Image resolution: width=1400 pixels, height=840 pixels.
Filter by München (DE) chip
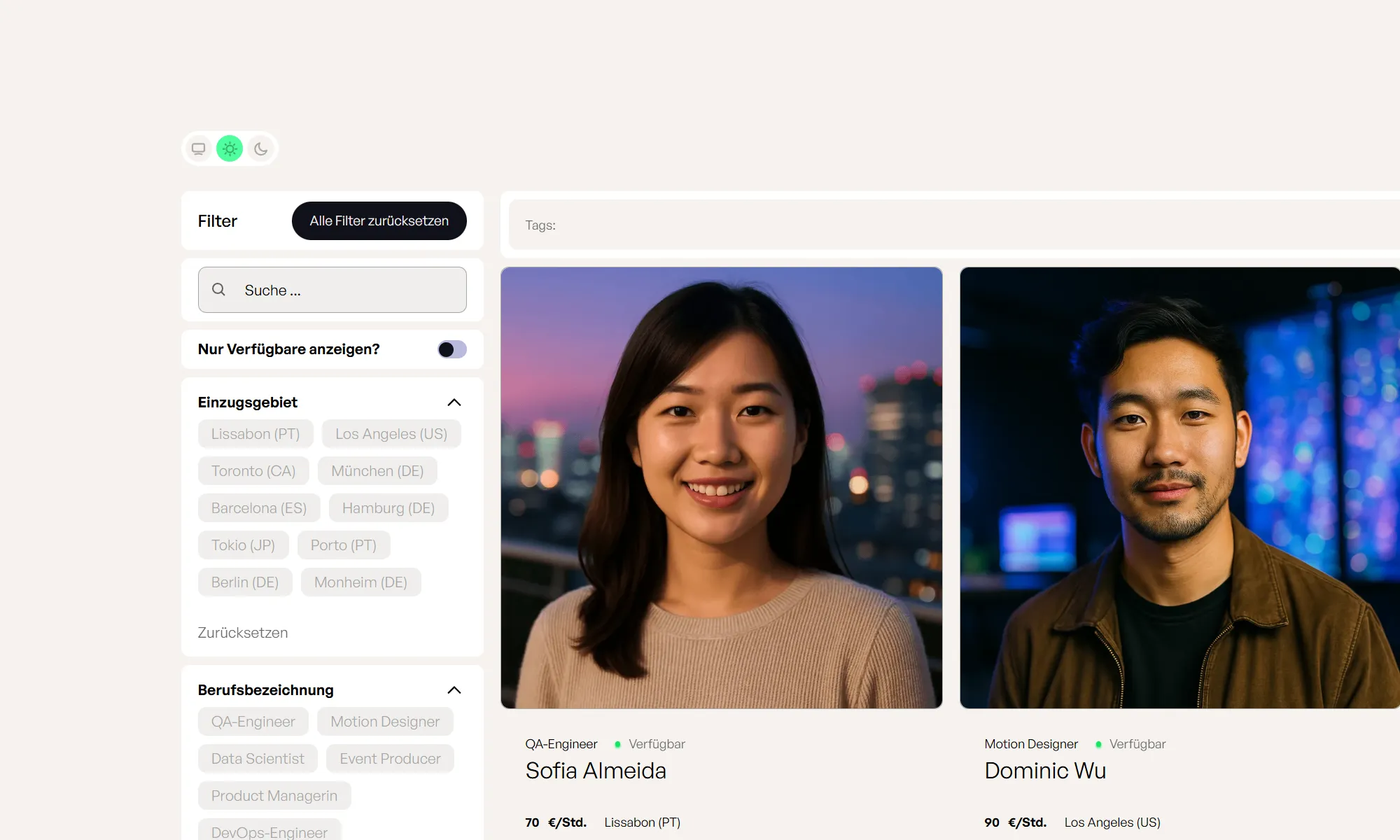click(x=377, y=471)
